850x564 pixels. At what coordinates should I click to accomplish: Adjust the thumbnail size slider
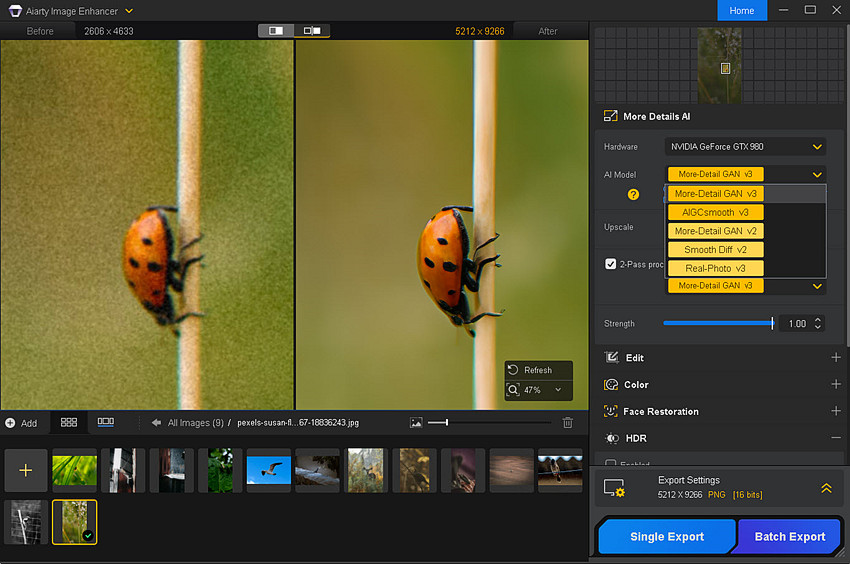(x=489, y=422)
